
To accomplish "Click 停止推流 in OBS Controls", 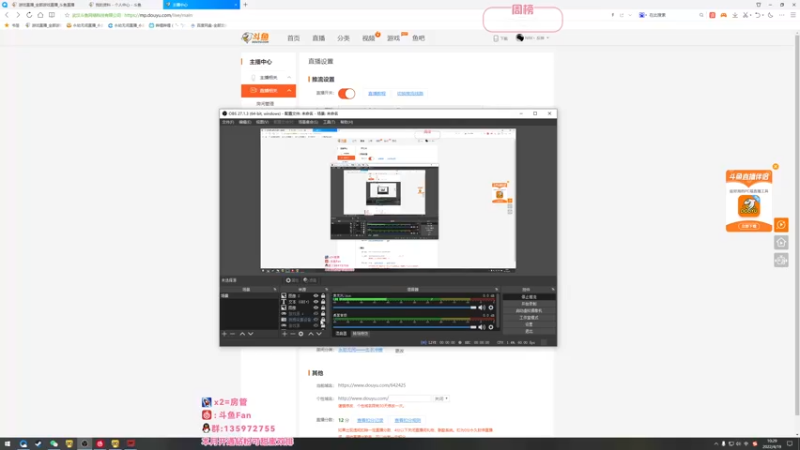I will pyautogui.click(x=529, y=297).
